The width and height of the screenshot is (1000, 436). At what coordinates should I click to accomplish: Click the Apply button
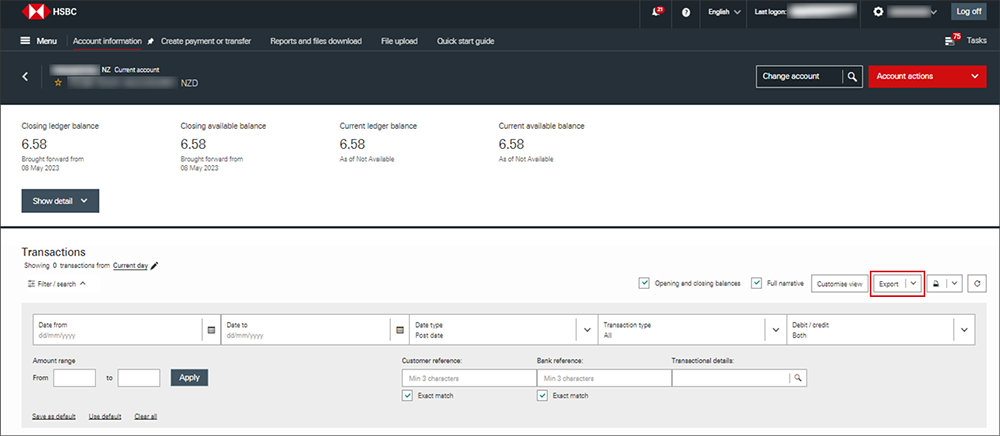coord(189,378)
